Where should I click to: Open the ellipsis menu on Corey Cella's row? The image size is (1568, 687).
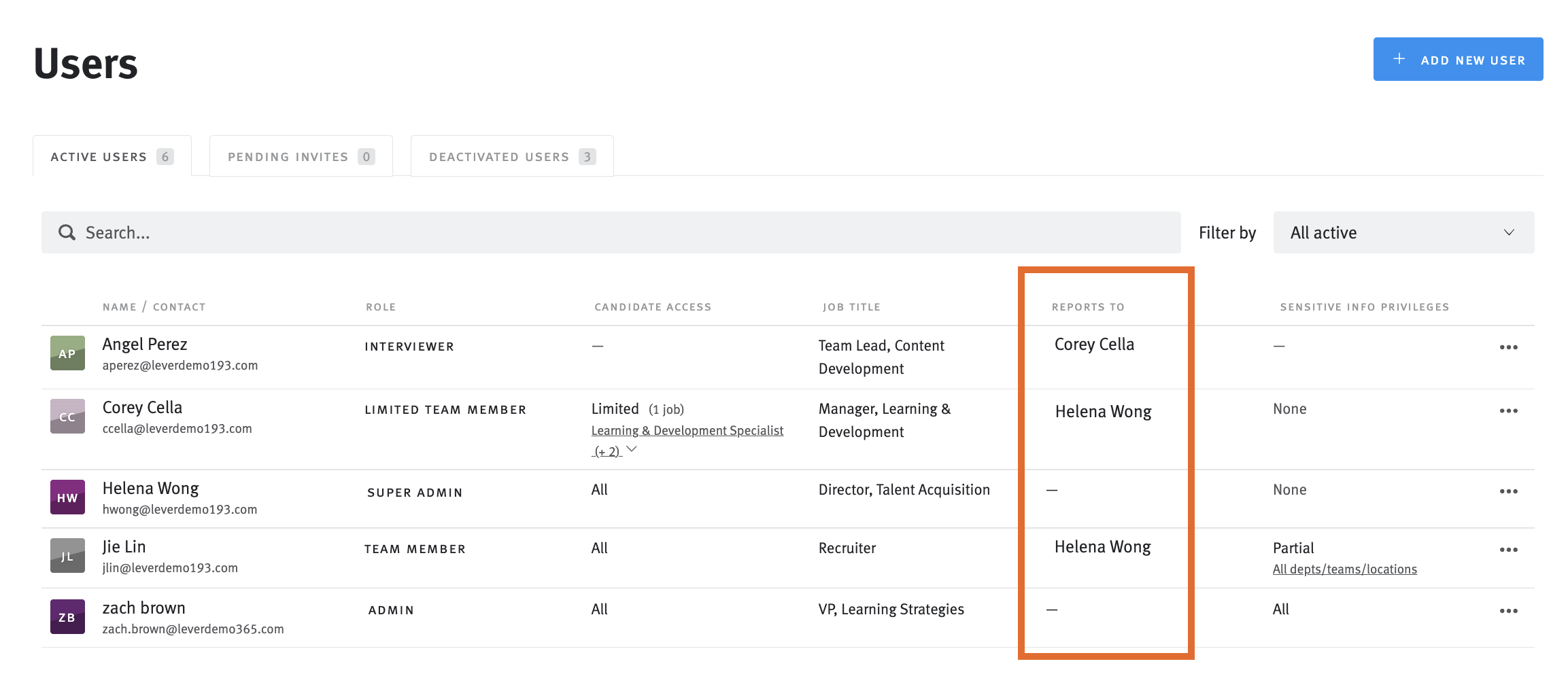tap(1509, 410)
